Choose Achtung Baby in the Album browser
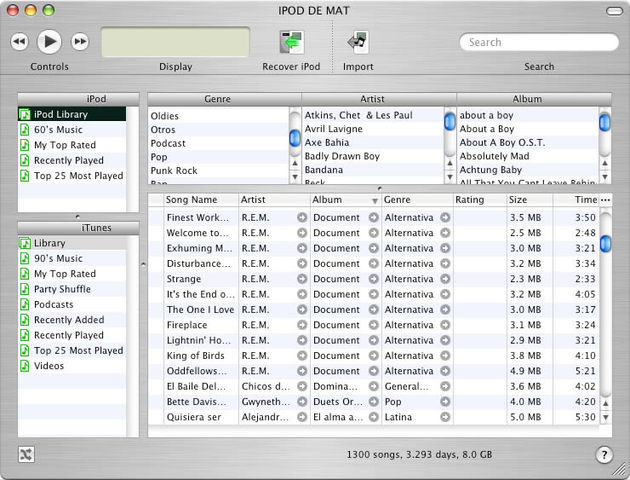 pos(528,170)
